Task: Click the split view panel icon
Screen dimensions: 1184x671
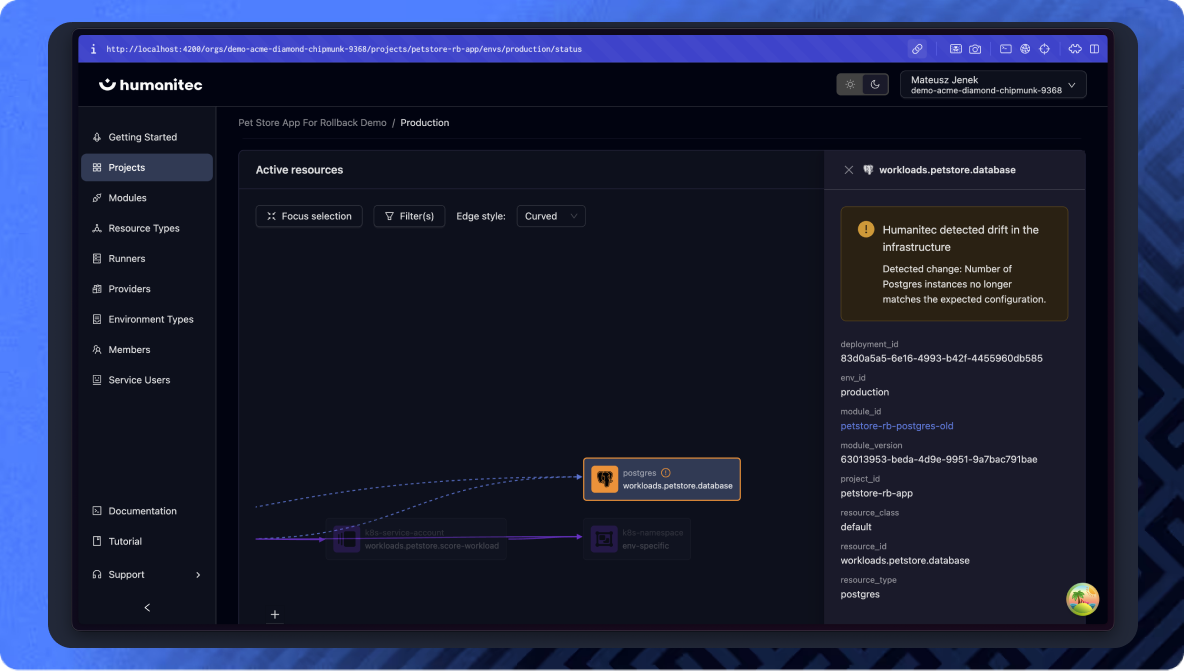Action: tap(1094, 49)
